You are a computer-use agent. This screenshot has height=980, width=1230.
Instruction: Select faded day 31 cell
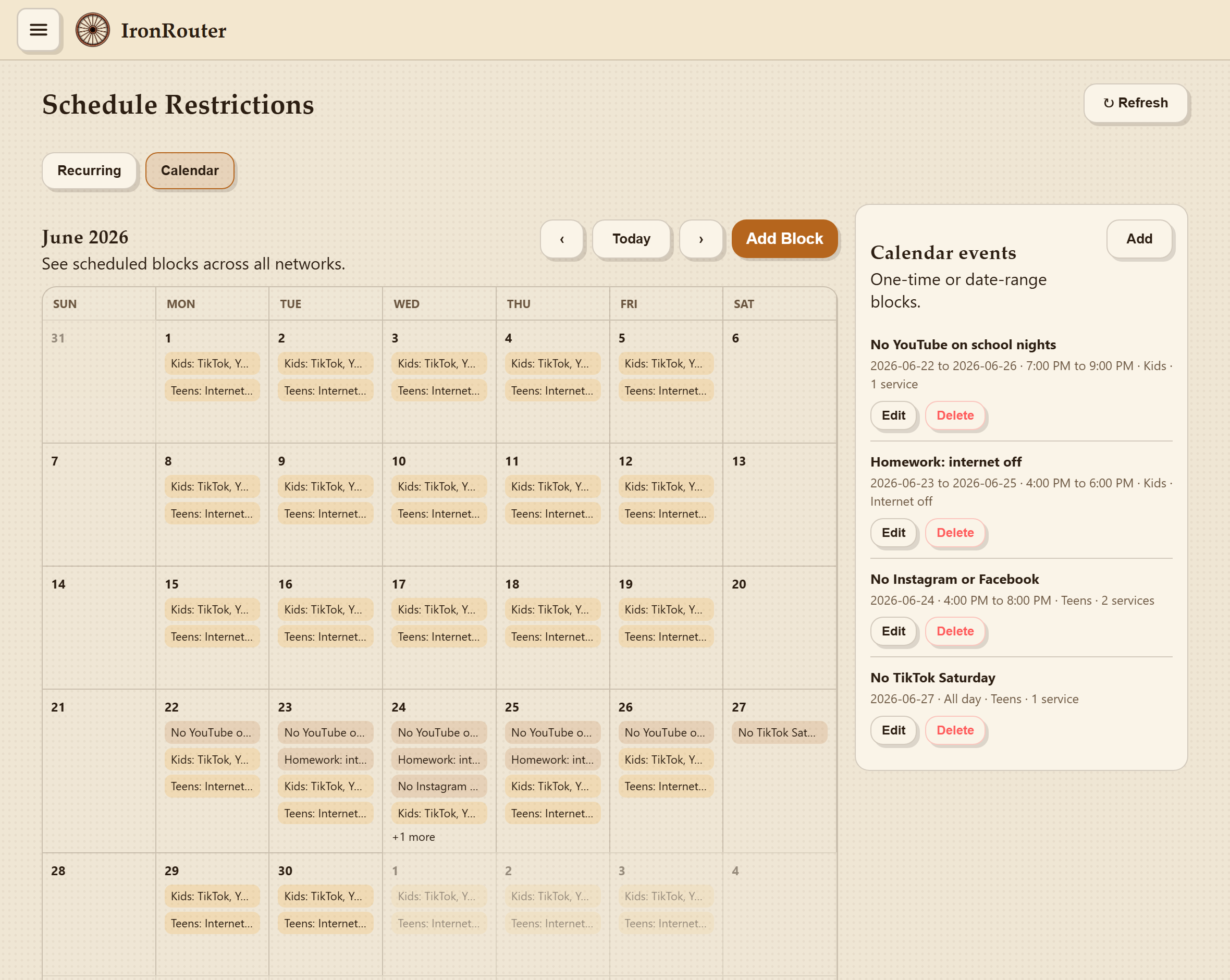pyautogui.click(x=99, y=381)
